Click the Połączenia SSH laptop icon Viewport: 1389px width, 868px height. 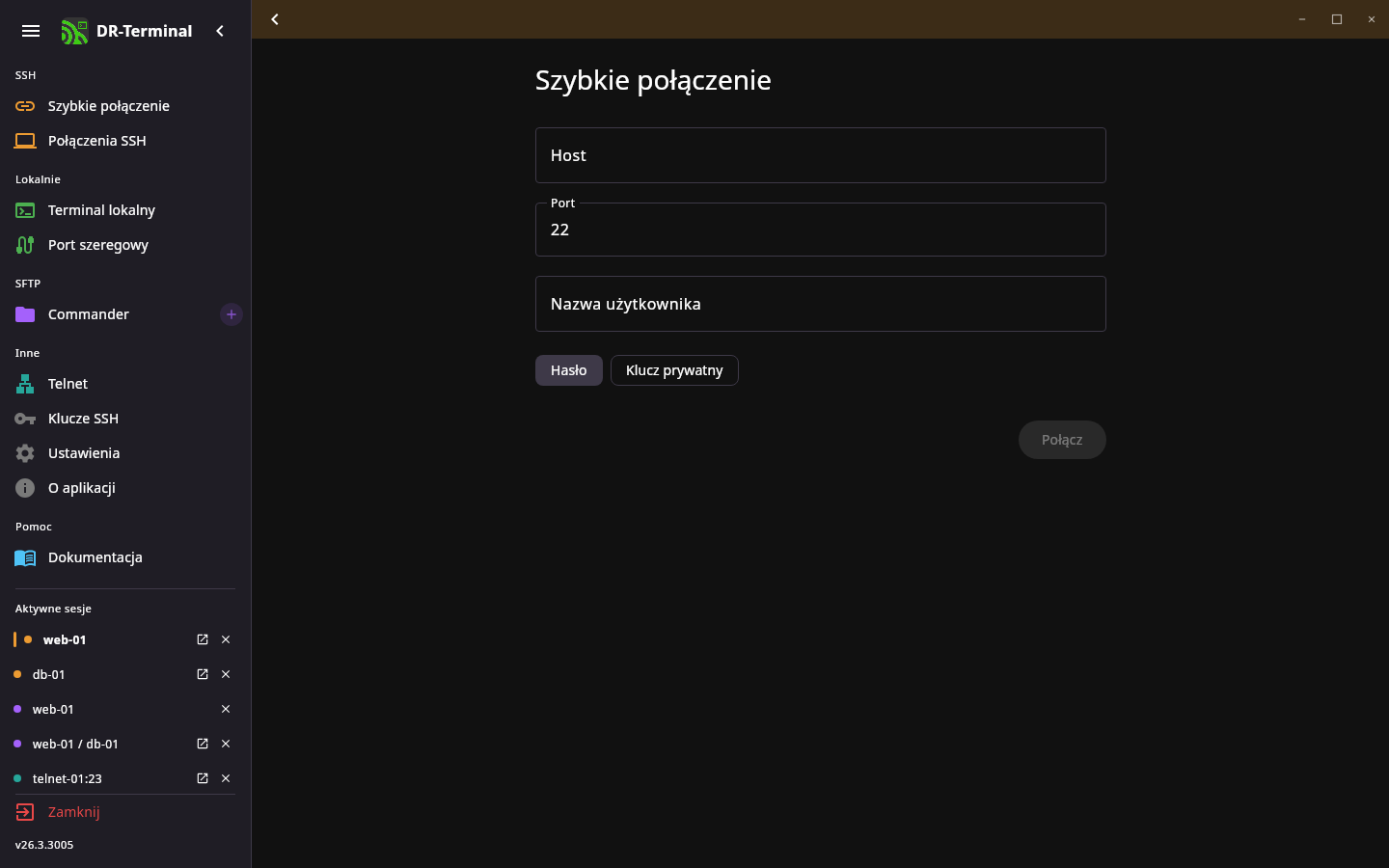coord(25,141)
